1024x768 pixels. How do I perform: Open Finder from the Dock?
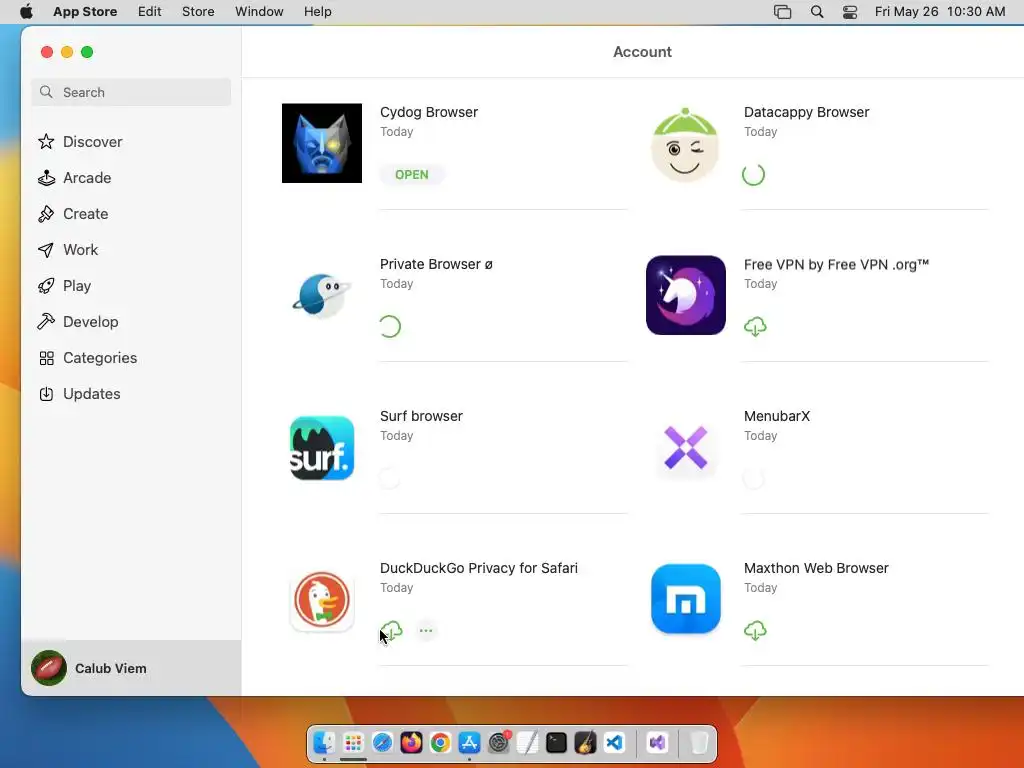click(x=325, y=743)
